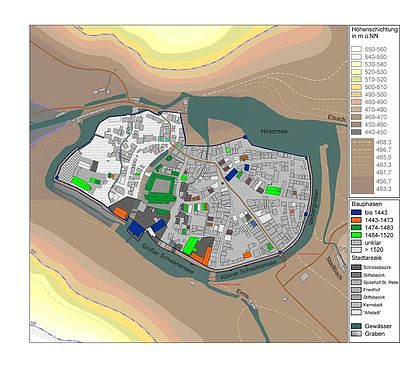The height and width of the screenshot is (367, 400).
Task: Click the 550-560 elevation legend swatch
Action: [x=357, y=49]
